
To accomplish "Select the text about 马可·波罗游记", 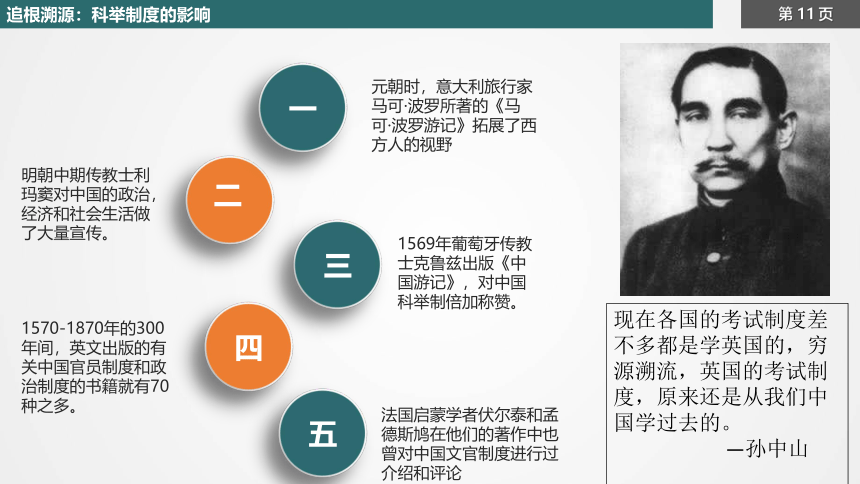I will (453, 116).
